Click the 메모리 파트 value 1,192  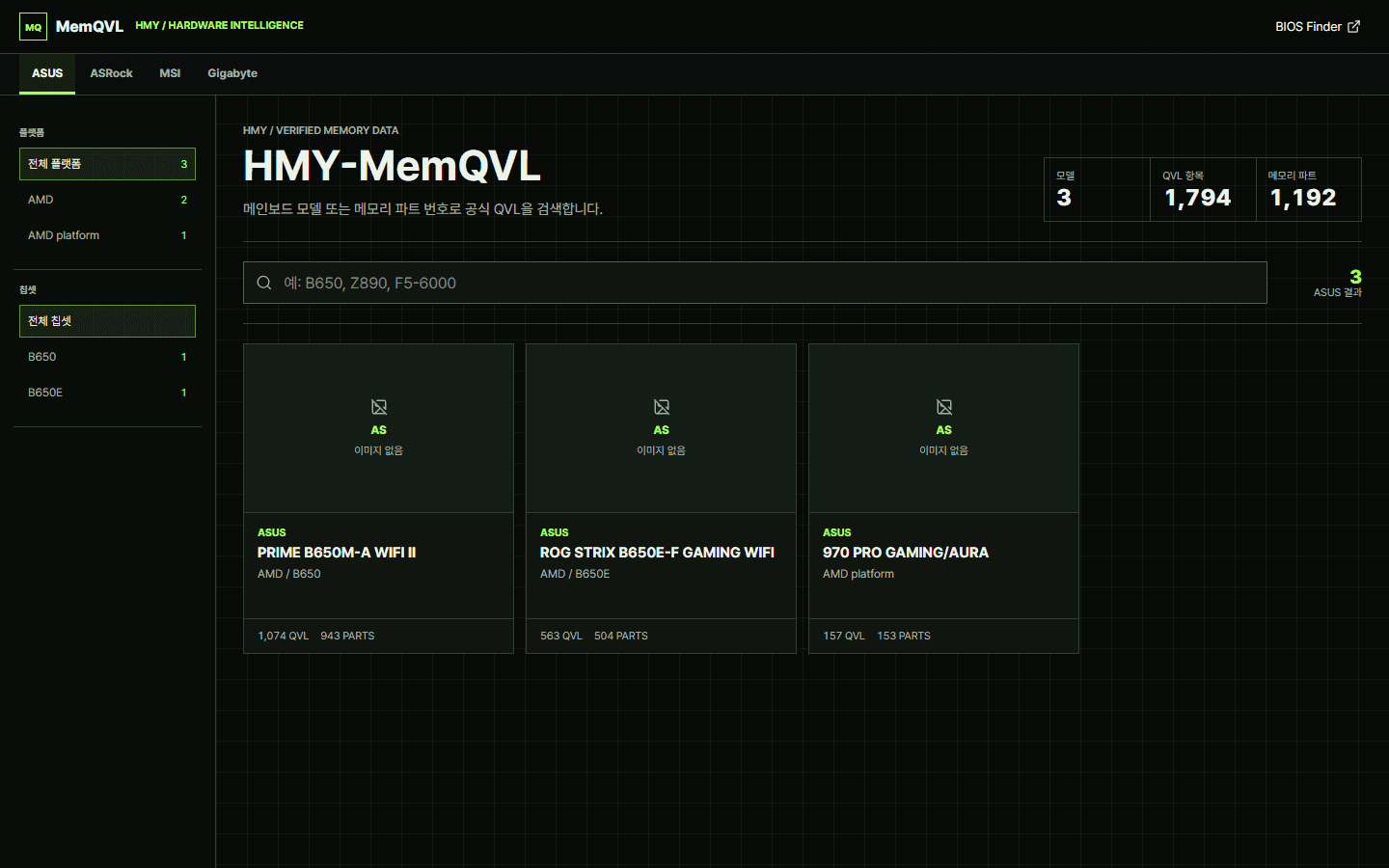[1303, 198]
